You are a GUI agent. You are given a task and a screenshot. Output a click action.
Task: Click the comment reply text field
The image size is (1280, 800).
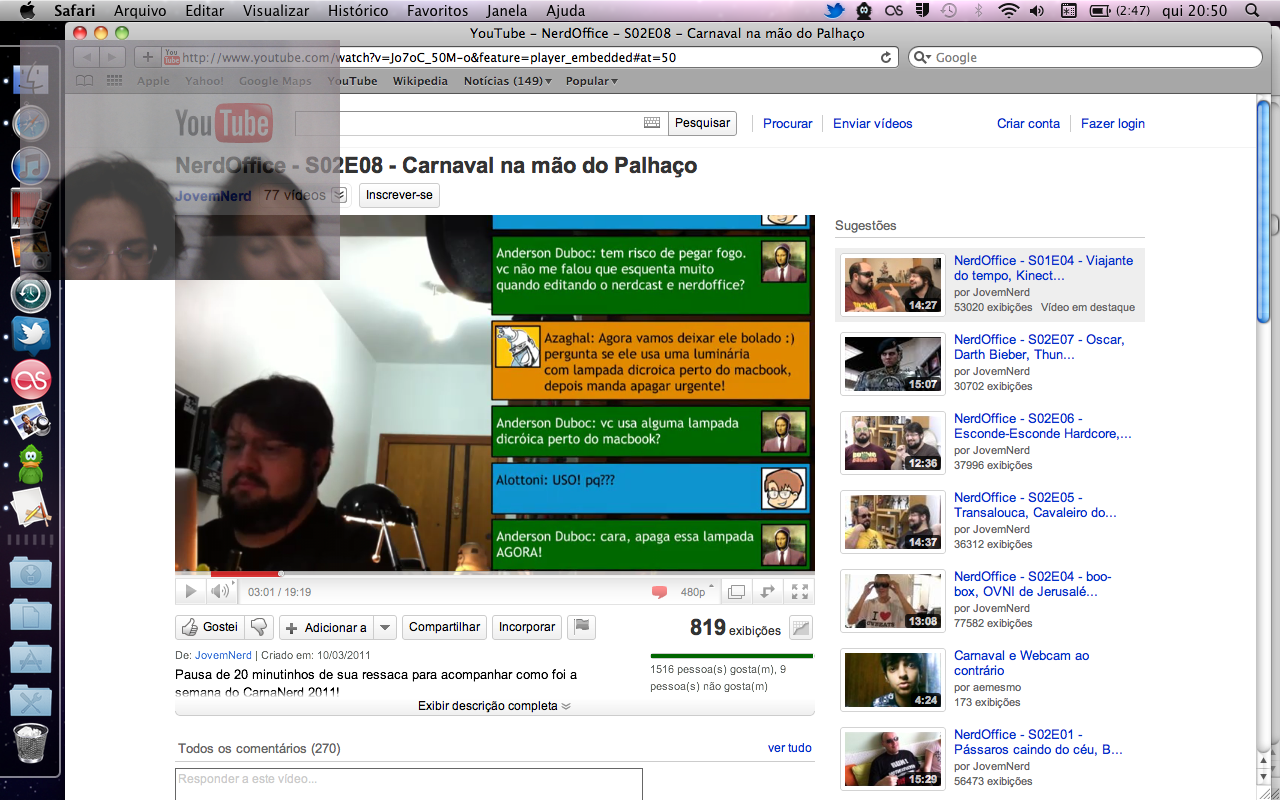coord(409,783)
